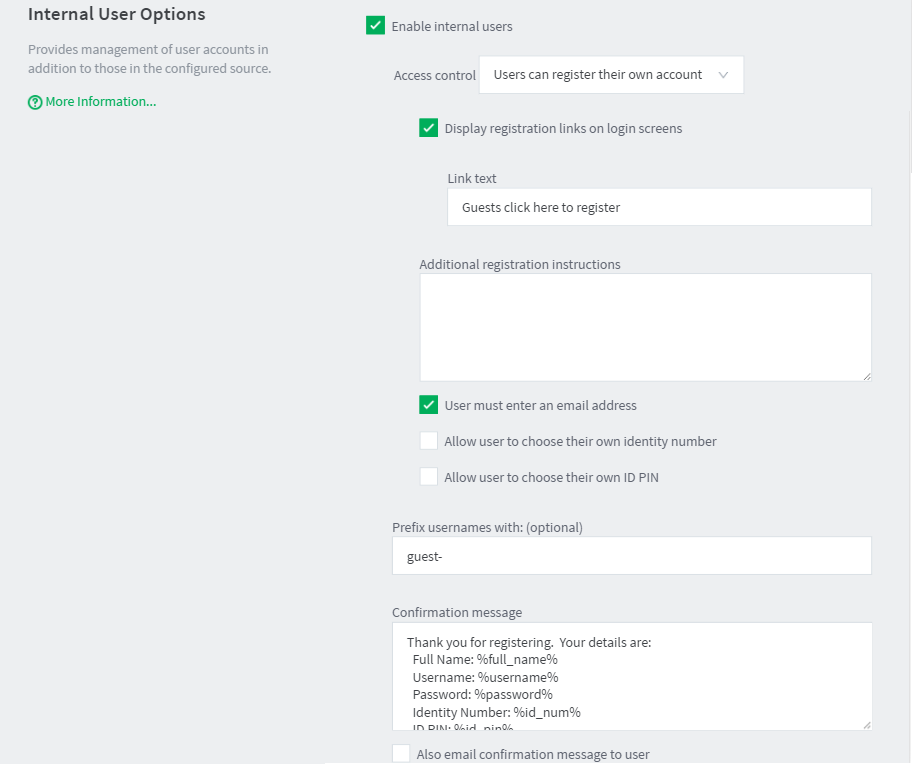The image size is (912, 764).
Task: Disable User must enter an email address
Action: (x=429, y=405)
